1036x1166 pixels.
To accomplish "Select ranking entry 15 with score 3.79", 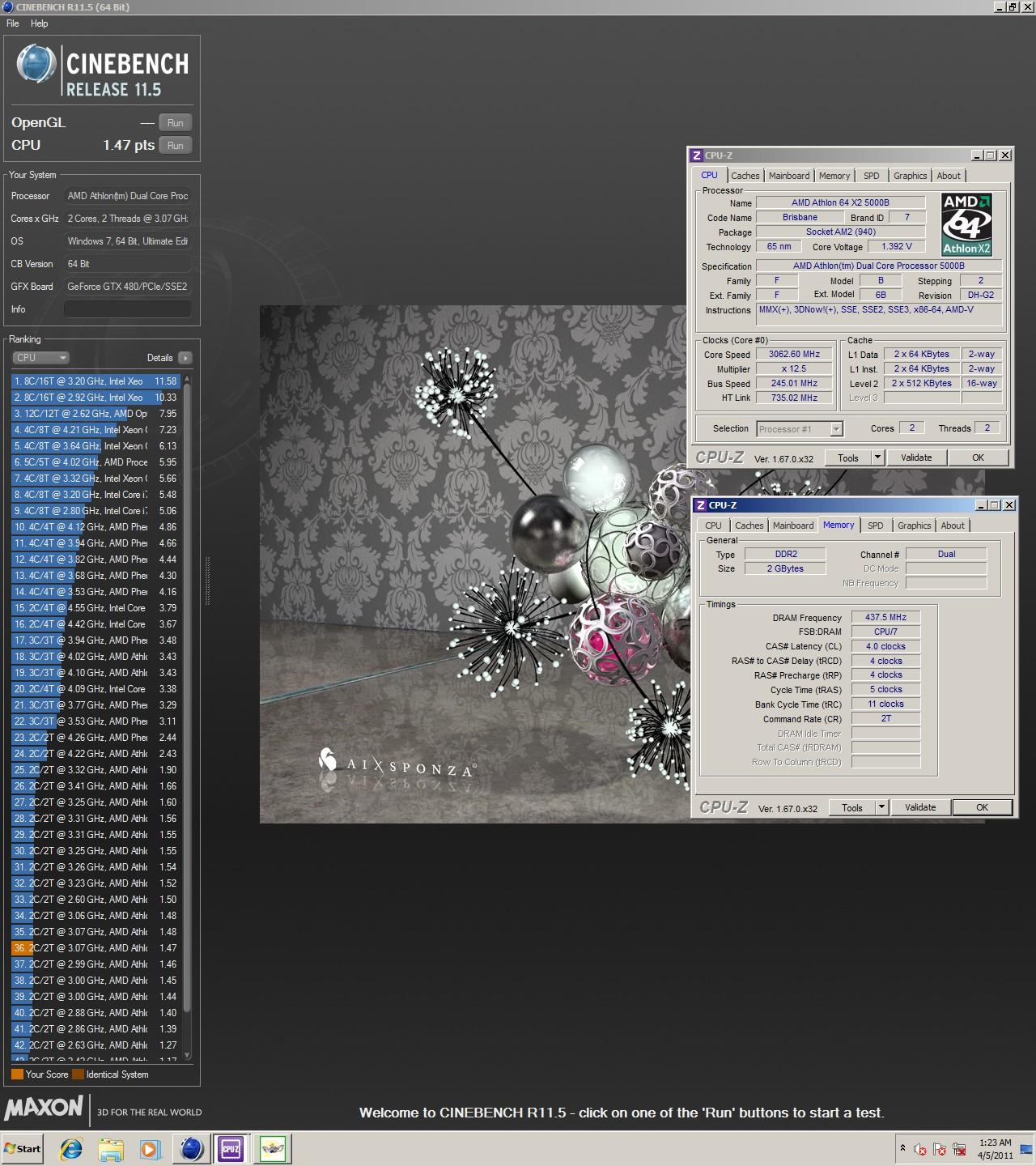I will click(96, 608).
